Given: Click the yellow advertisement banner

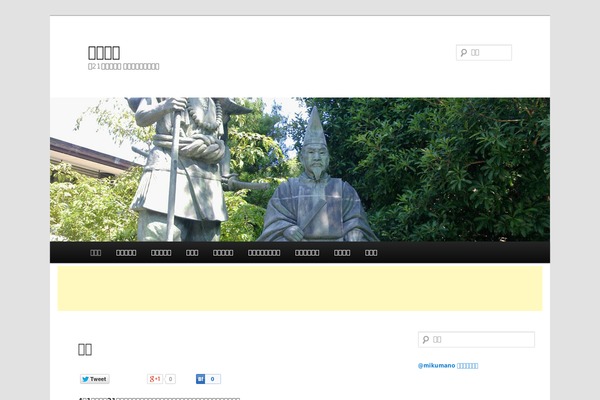Looking at the screenshot, I should pos(300,288).
